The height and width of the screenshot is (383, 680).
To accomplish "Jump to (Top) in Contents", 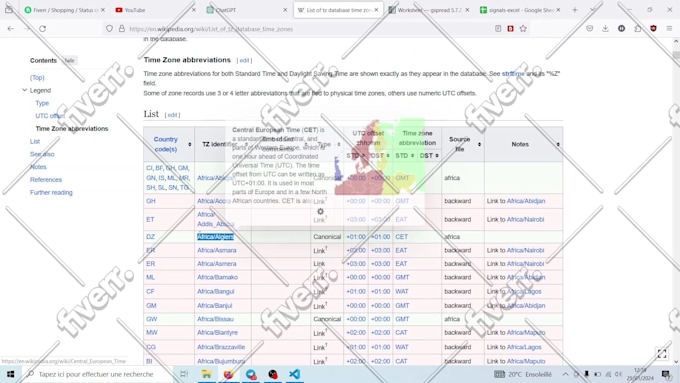I will click(37, 78).
